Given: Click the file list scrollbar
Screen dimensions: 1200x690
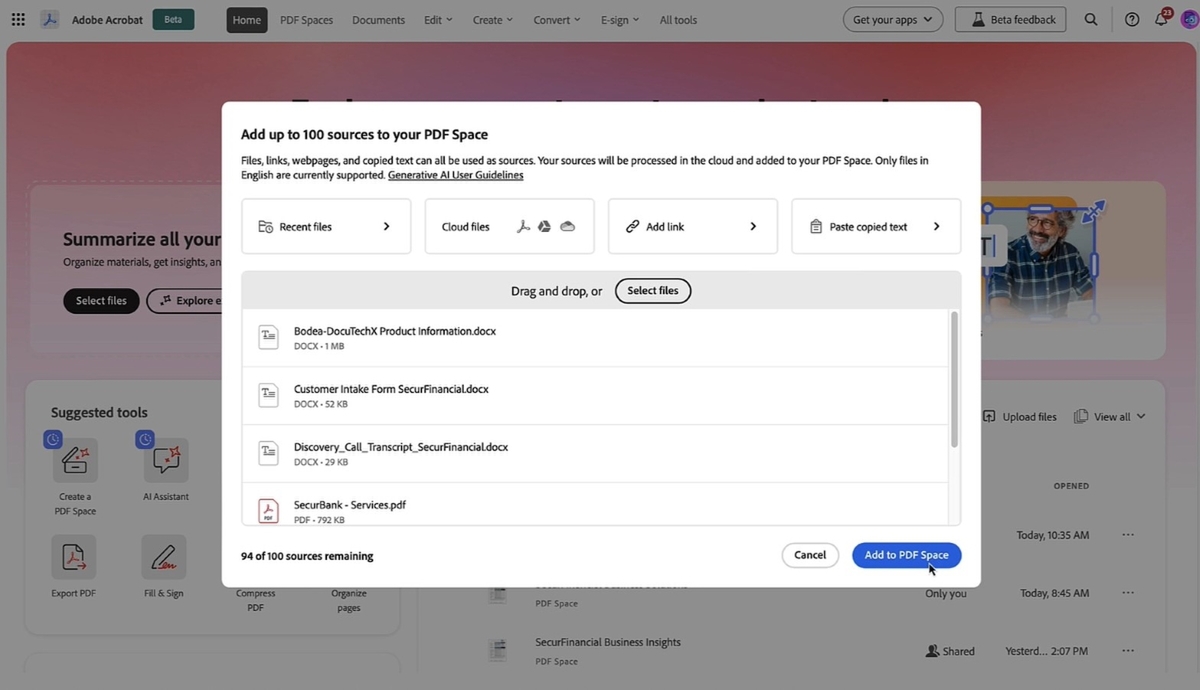Looking at the screenshot, I should [x=954, y=380].
